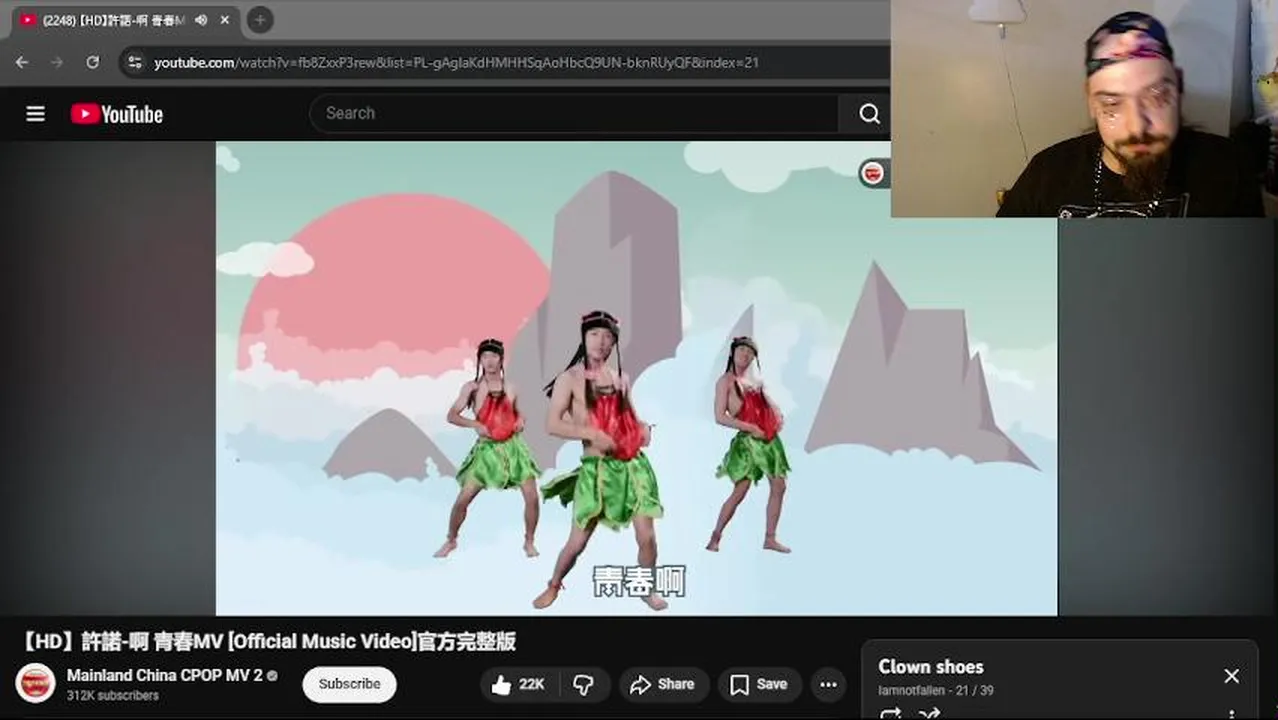Click playlist owner Iamnotfallen

click(x=912, y=690)
